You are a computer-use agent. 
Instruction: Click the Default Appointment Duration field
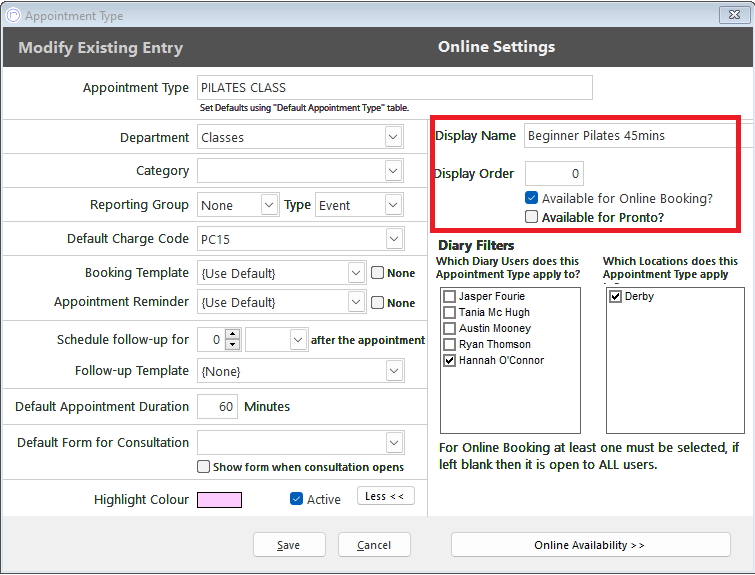tap(217, 406)
